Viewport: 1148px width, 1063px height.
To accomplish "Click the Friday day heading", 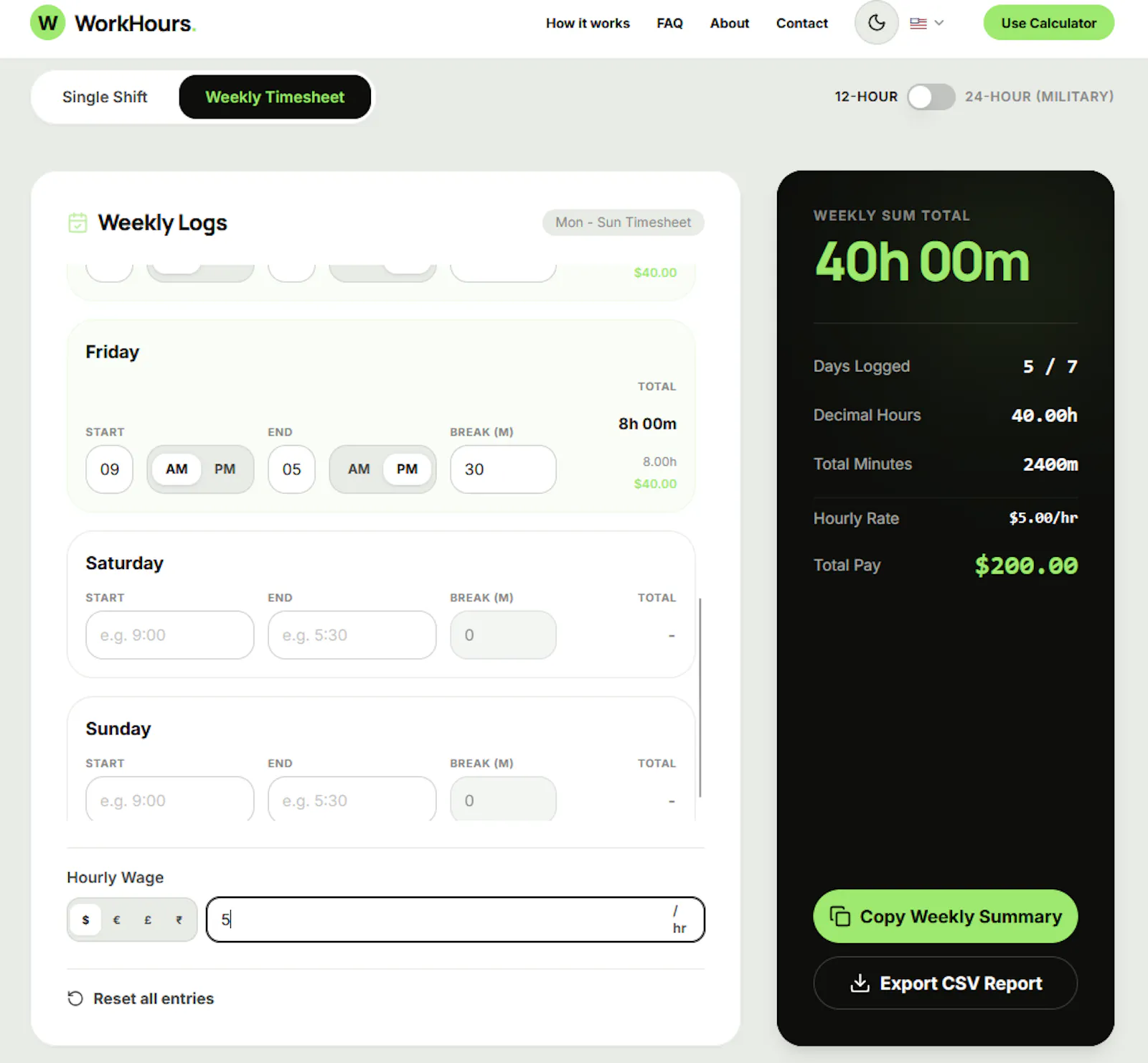I will [112, 352].
